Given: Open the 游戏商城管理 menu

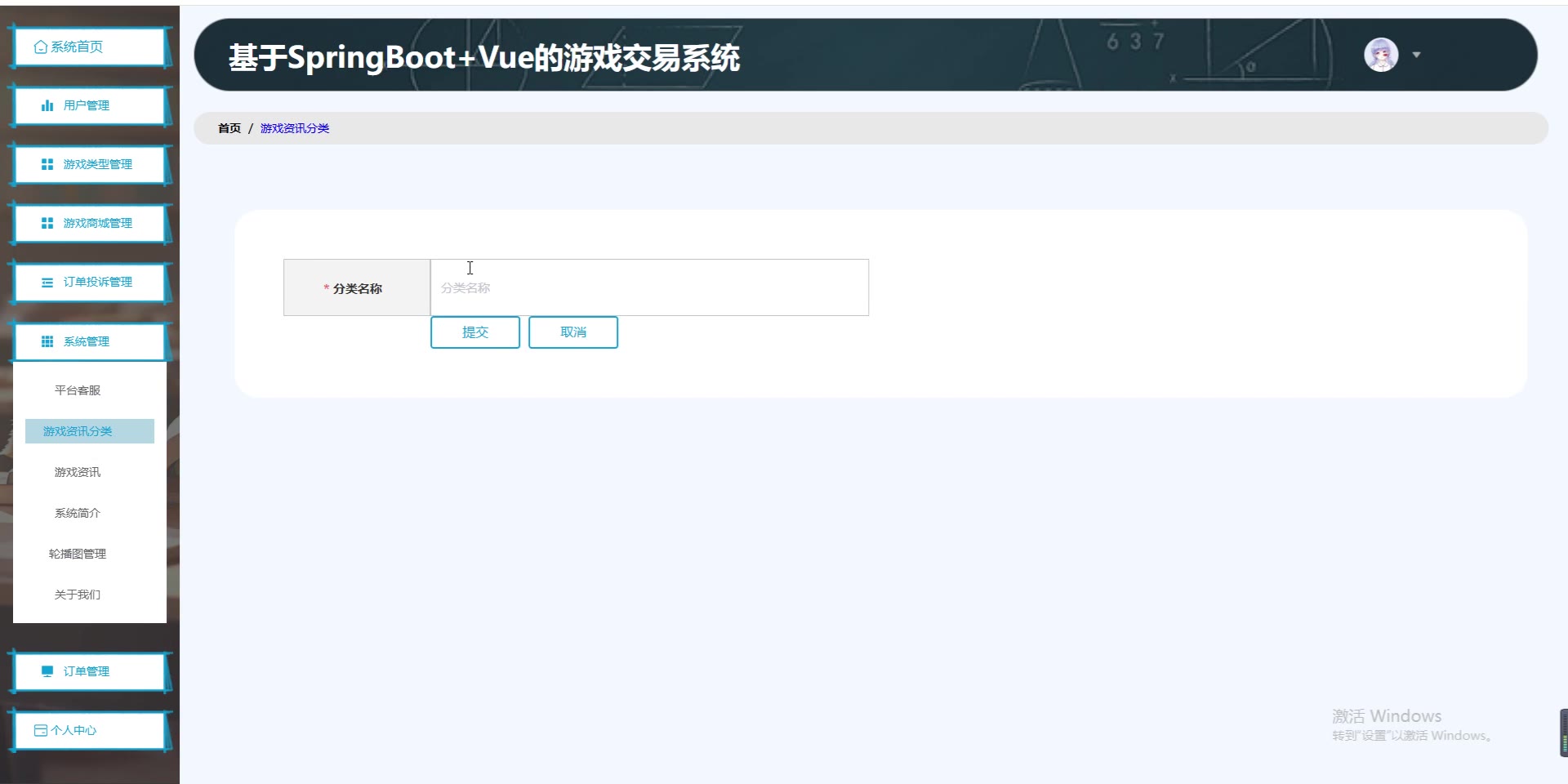Looking at the screenshot, I should coord(90,223).
